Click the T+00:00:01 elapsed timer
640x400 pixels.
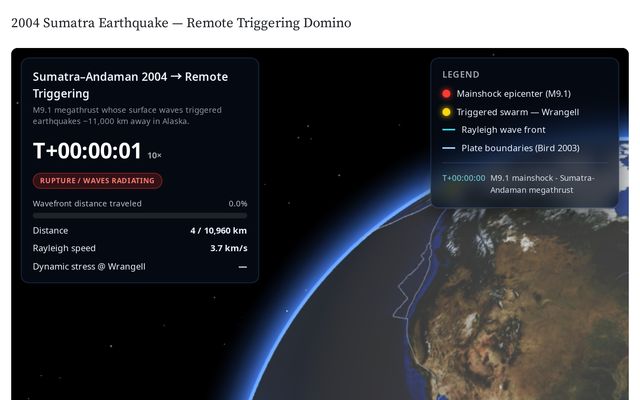[x=87, y=151]
